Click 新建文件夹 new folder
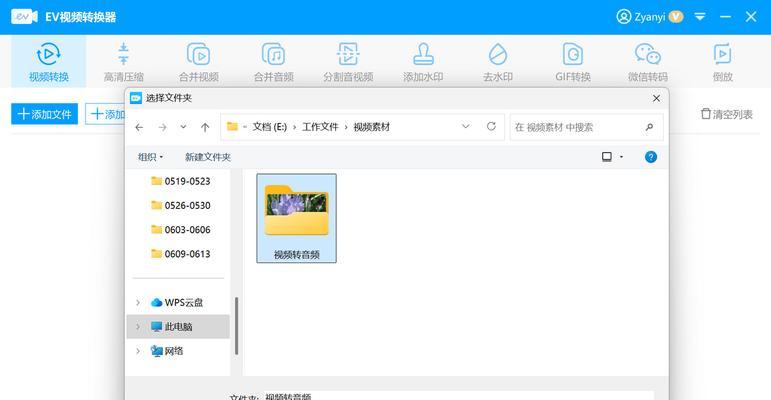The height and width of the screenshot is (400, 771). coord(208,157)
